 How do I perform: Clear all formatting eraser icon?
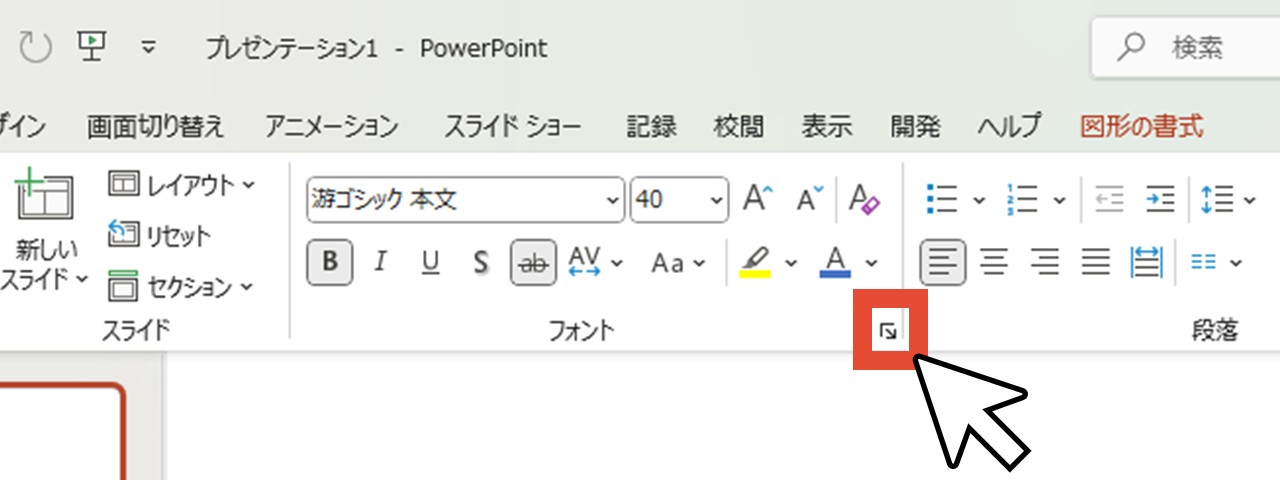click(x=864, y=199)
